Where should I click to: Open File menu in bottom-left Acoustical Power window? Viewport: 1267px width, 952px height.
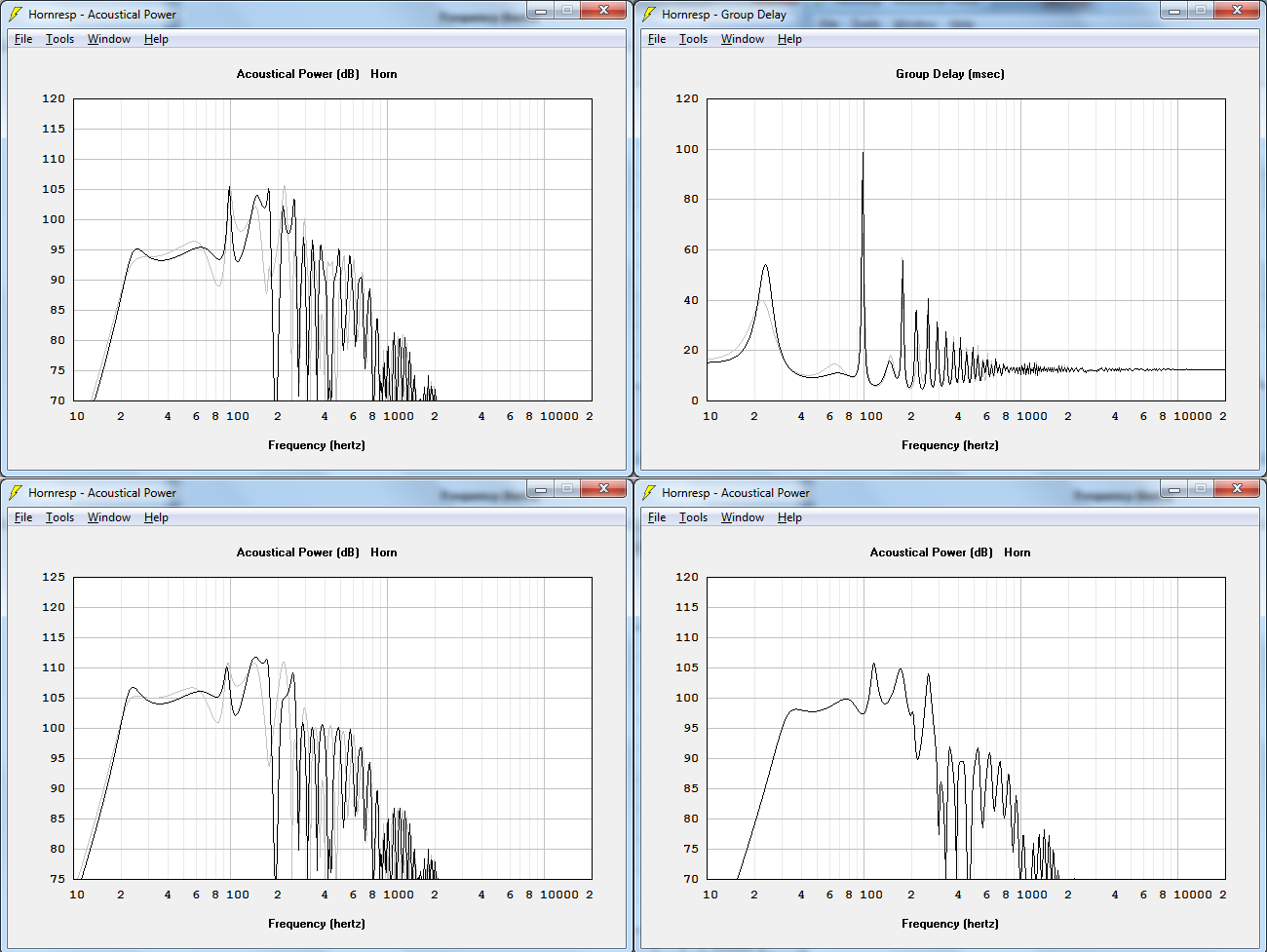[x=23, y=517]
